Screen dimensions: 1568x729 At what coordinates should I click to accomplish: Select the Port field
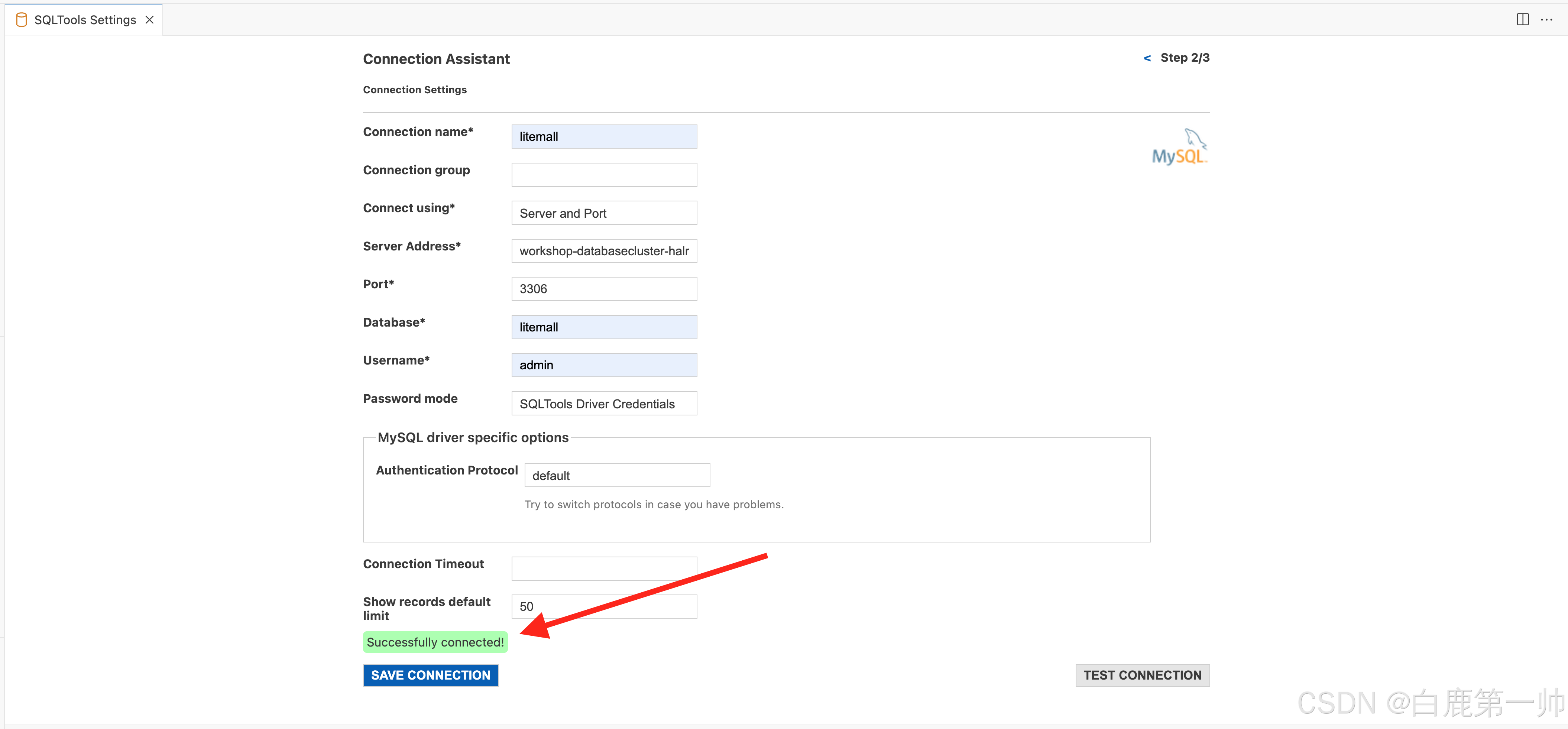[x=604, y=289]
